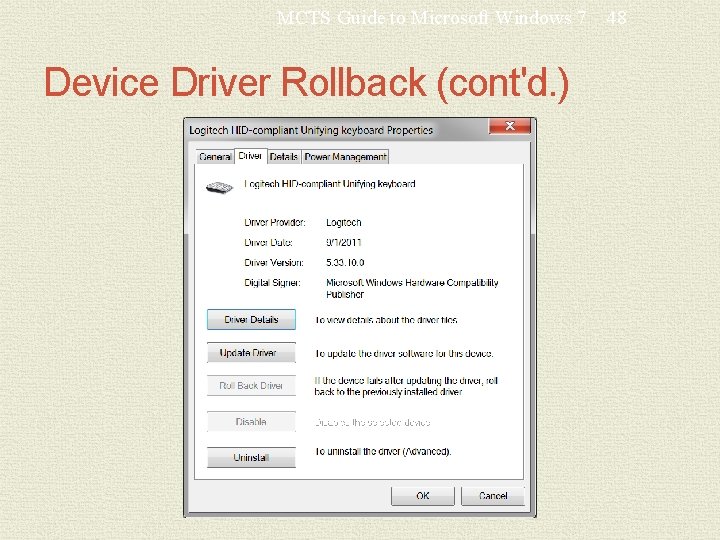This screenshot has height=540, width=720.
Task: Click the Disable button
Action: pos(251,422)
